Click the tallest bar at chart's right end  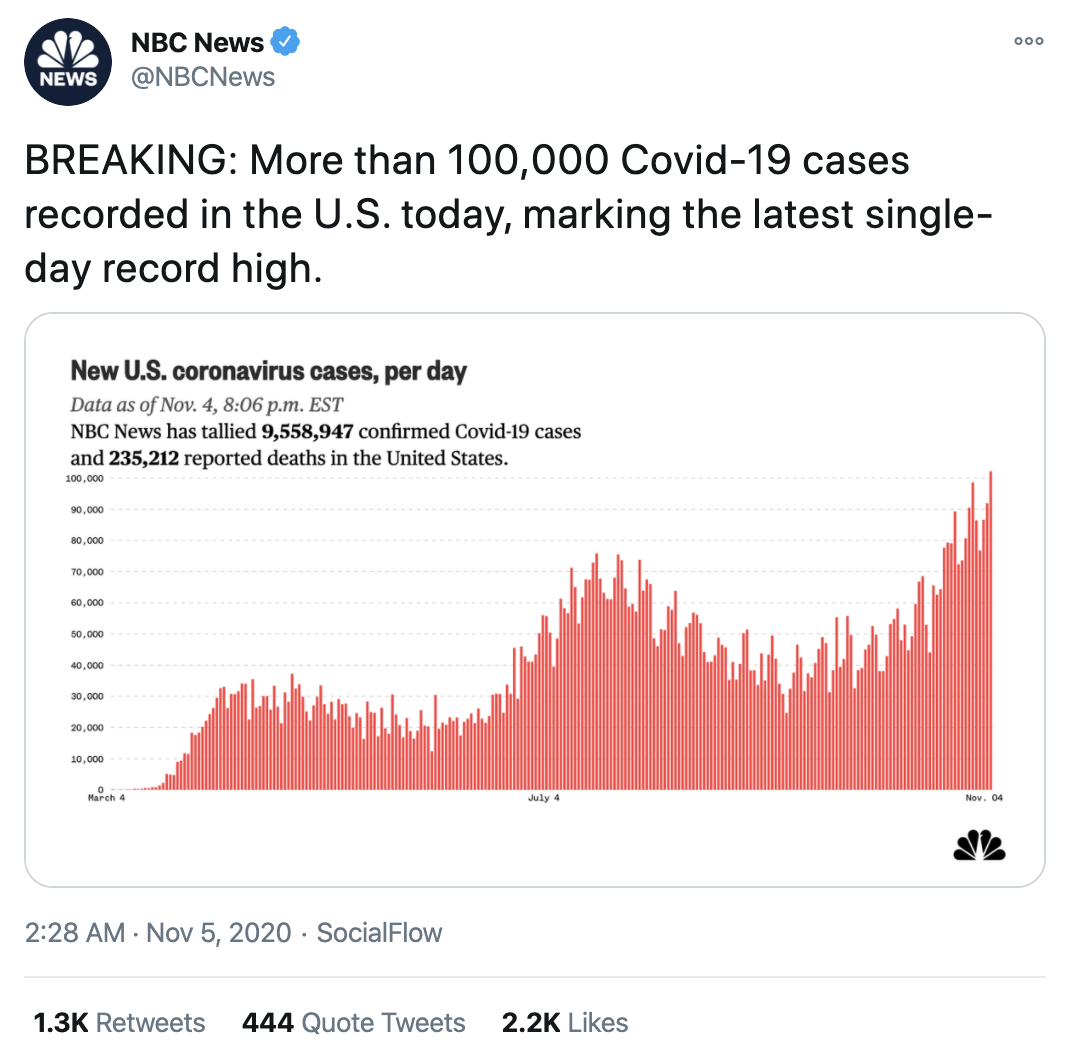click(991, 630)
